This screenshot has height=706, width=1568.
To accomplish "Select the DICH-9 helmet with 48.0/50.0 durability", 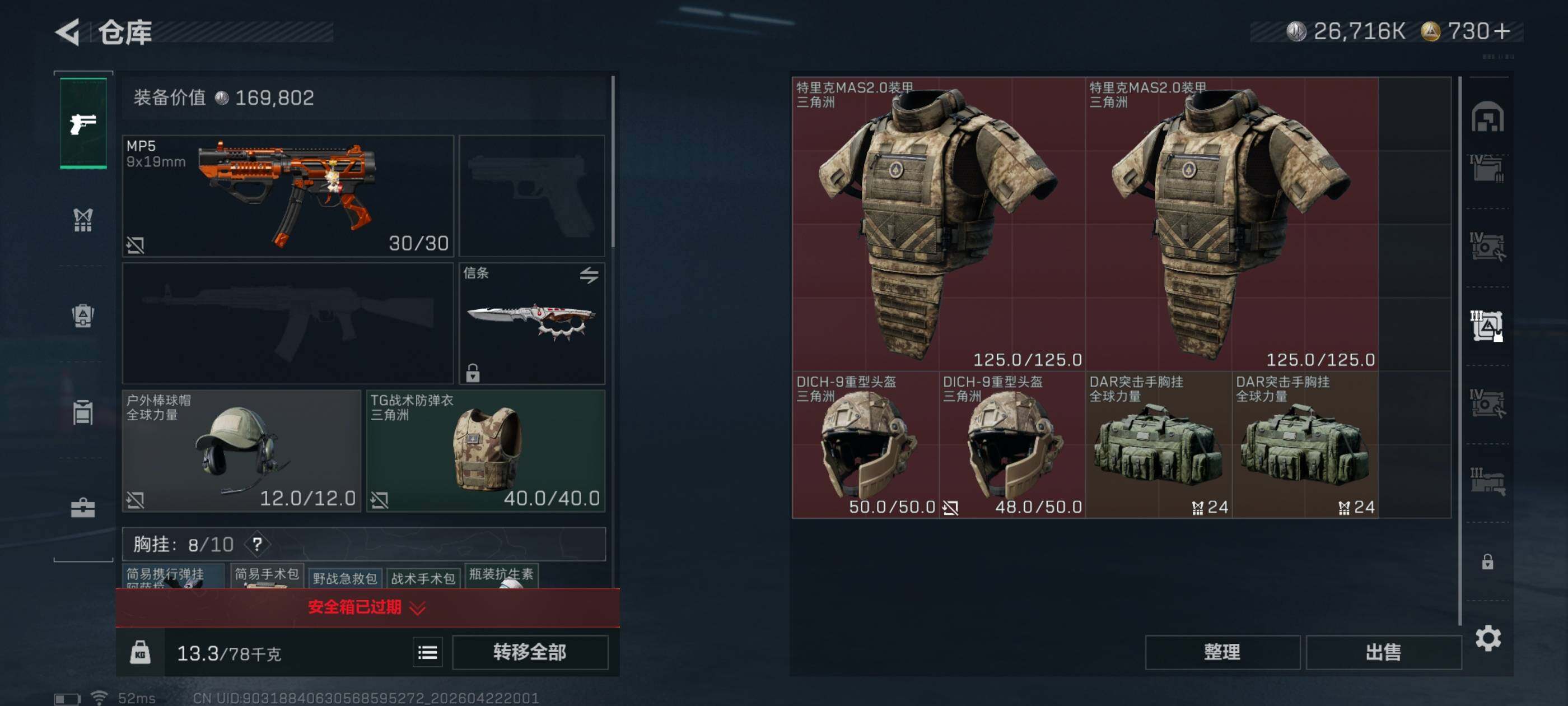I will (x=1012, y=445).
